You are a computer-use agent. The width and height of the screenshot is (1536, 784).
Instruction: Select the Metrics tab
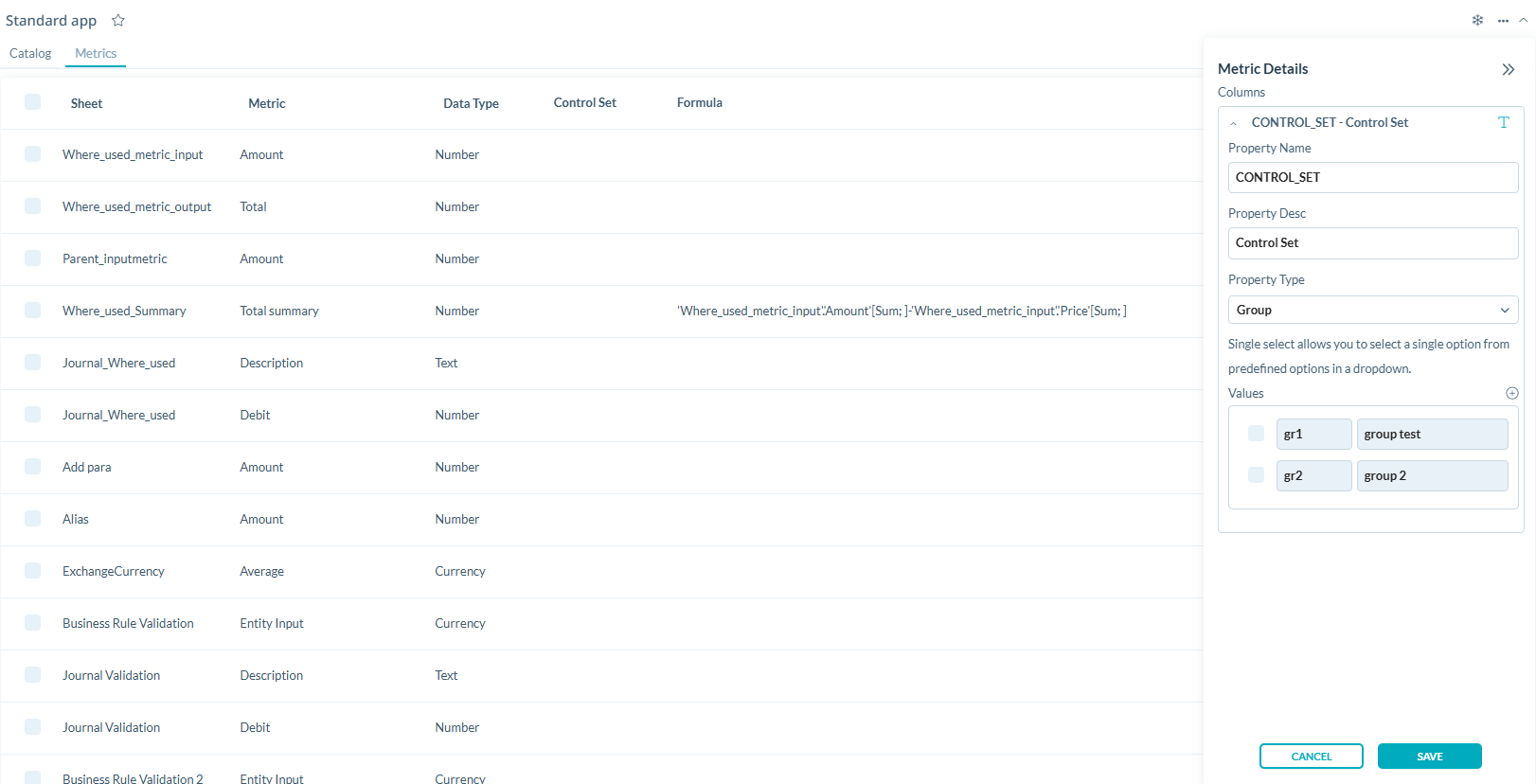tap(96, 53)
